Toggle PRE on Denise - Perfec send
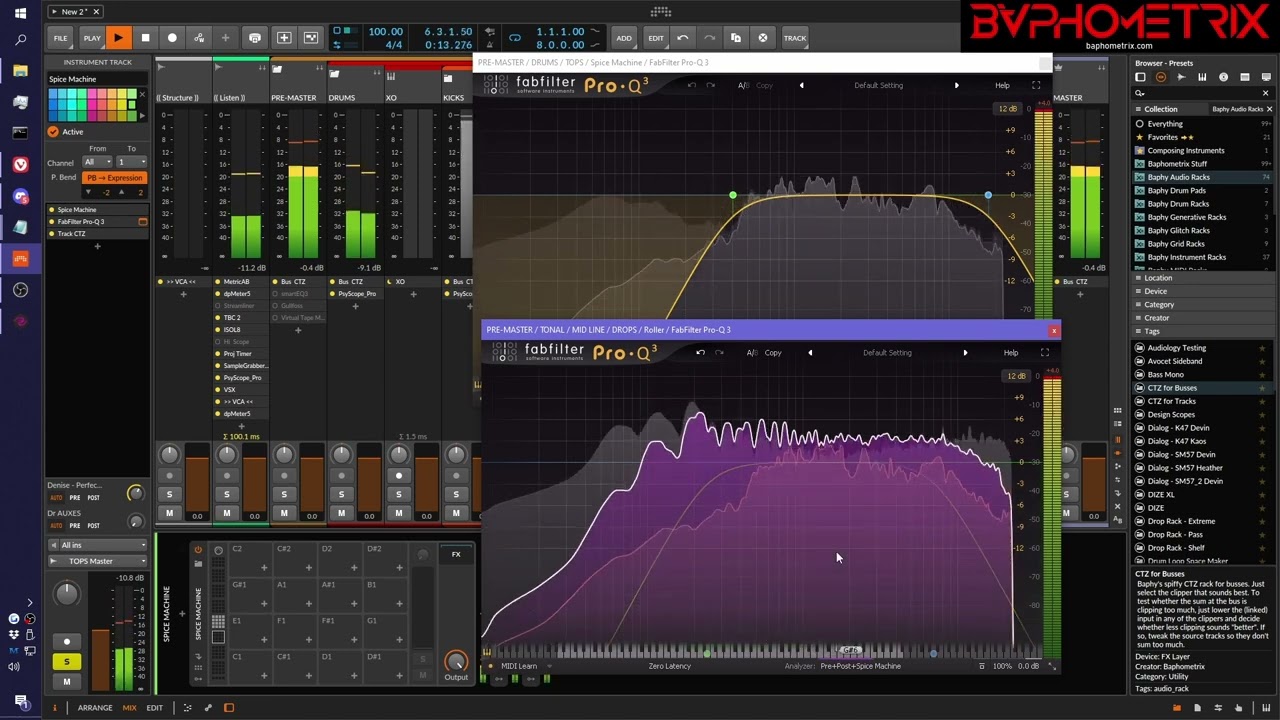1280x720 pixels. tap(75, 498)
